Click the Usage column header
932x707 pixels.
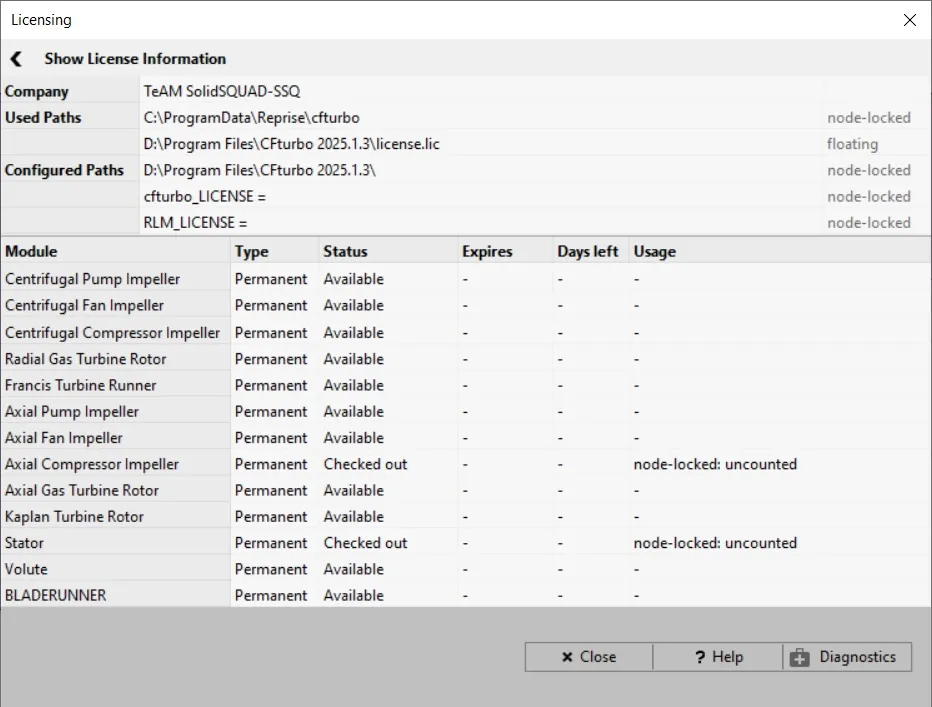[x=780, y=252]
